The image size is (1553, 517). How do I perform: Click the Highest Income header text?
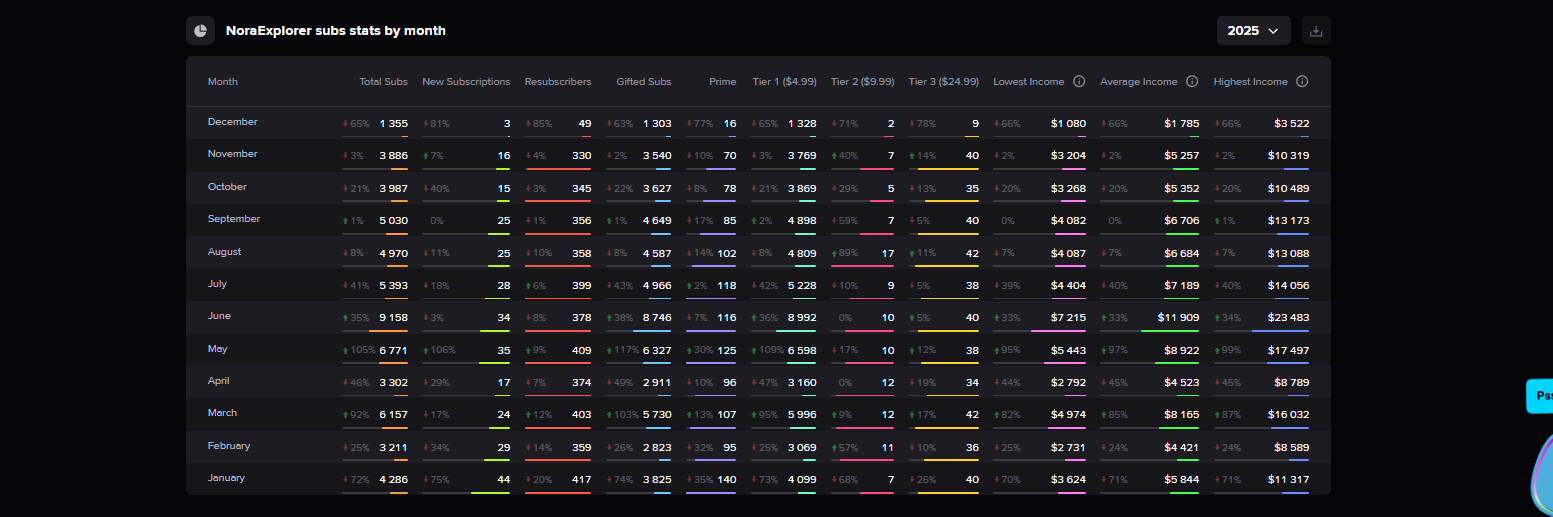point(1251,82)
